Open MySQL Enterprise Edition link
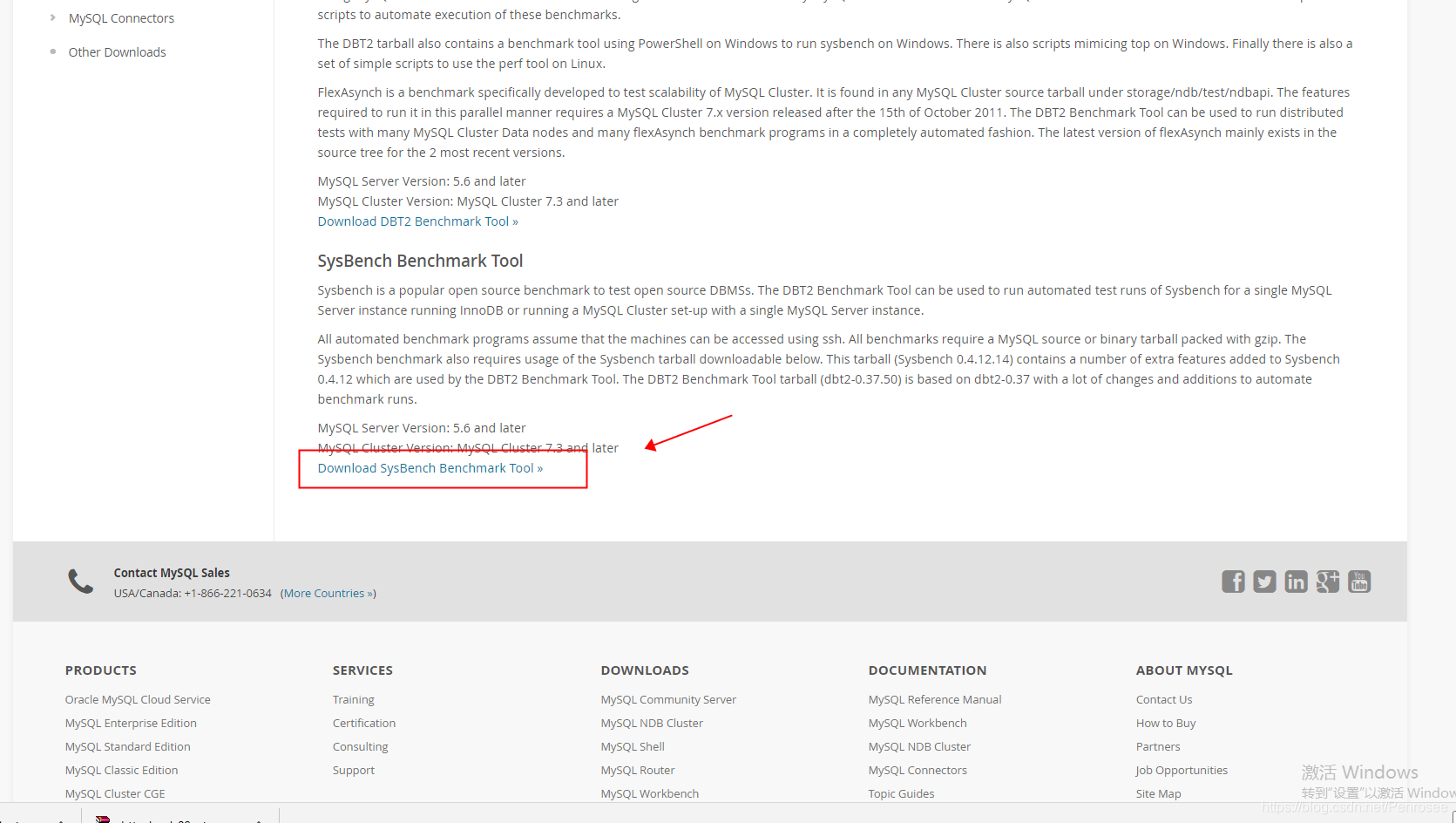Image resolution: width=1456 pixels, height=823 pixels. pos(131,724)
